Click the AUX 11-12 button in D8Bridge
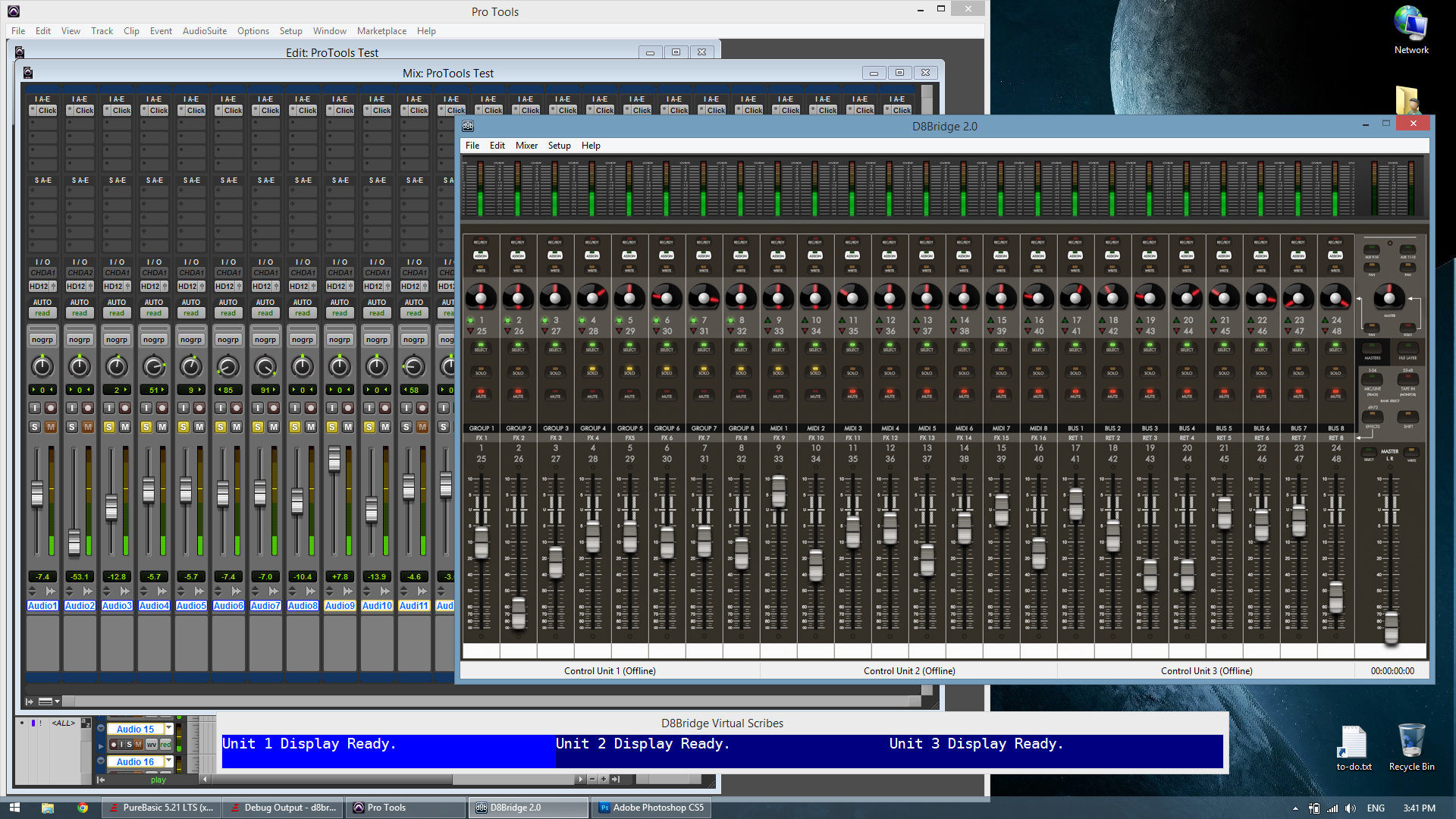 click(1407, 249)
